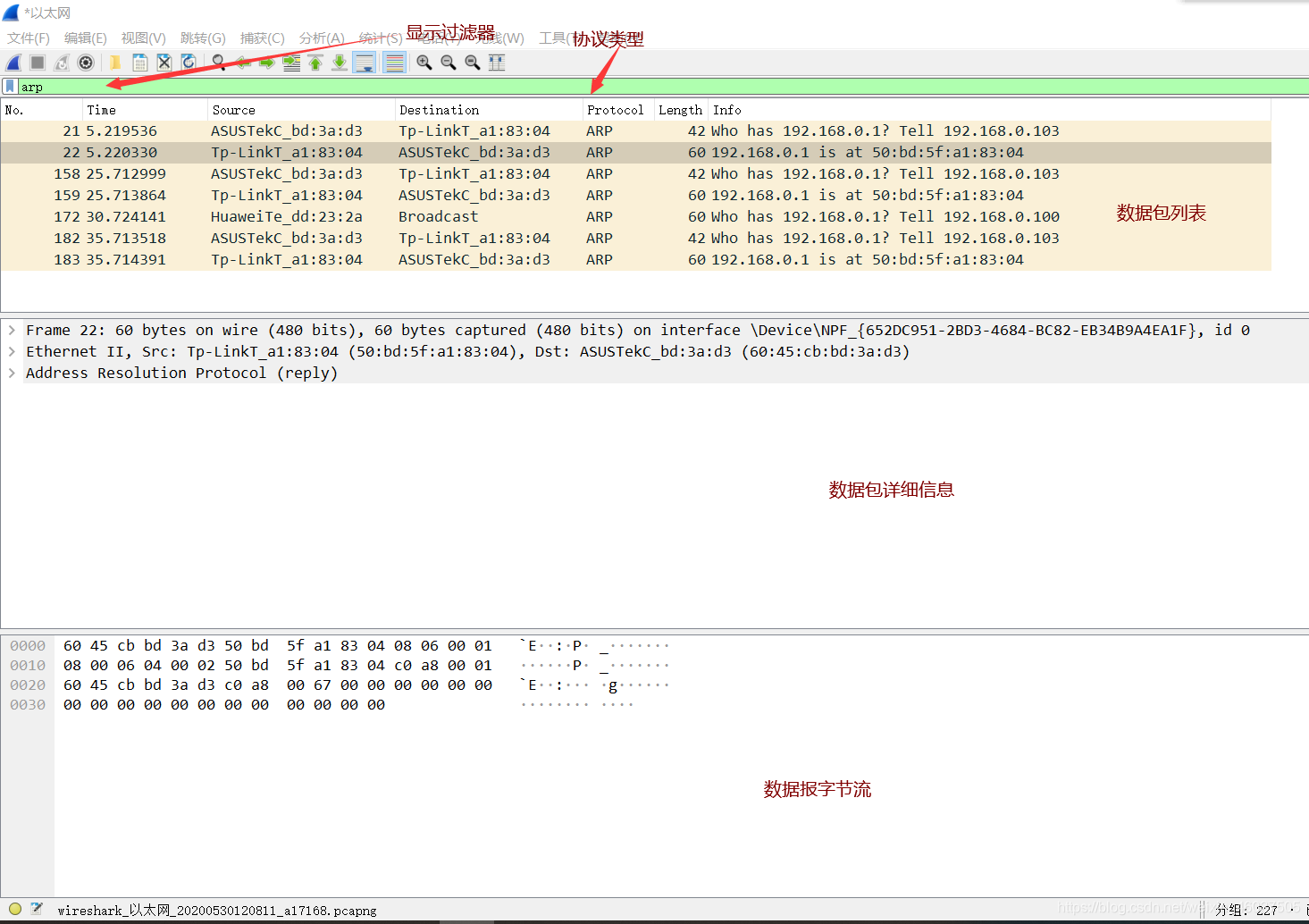Close this capture file icon
The image size is (1309, 924).
[x=164, y=63]
